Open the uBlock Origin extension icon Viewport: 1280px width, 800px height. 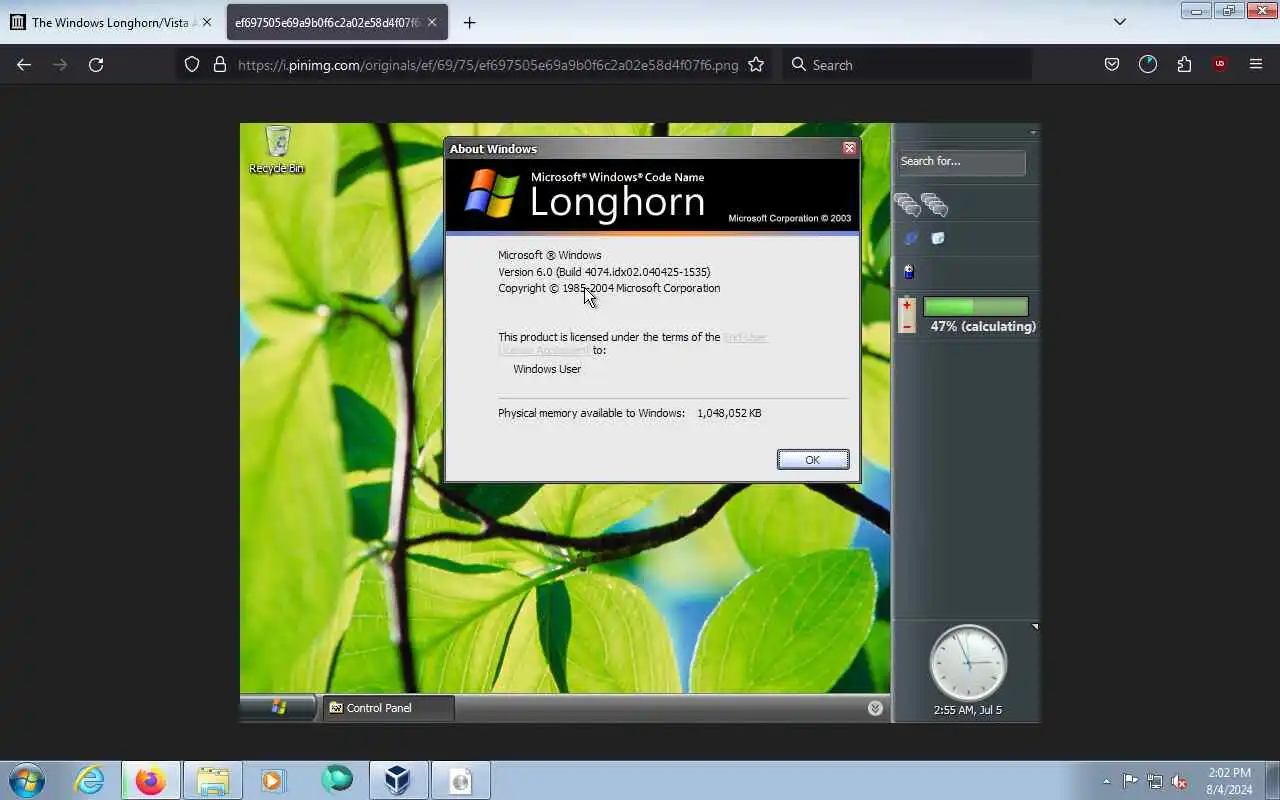1219,64
